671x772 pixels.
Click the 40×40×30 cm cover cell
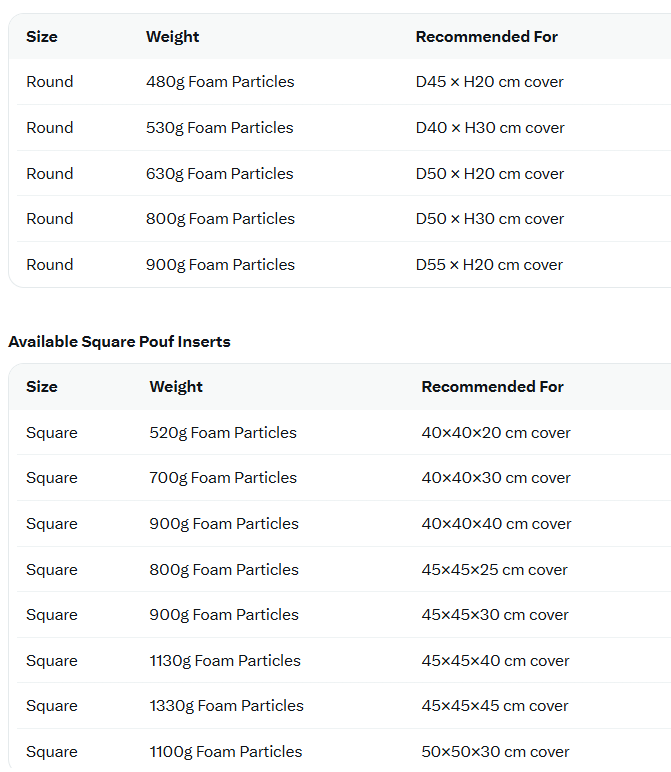(x=496, y=478)
